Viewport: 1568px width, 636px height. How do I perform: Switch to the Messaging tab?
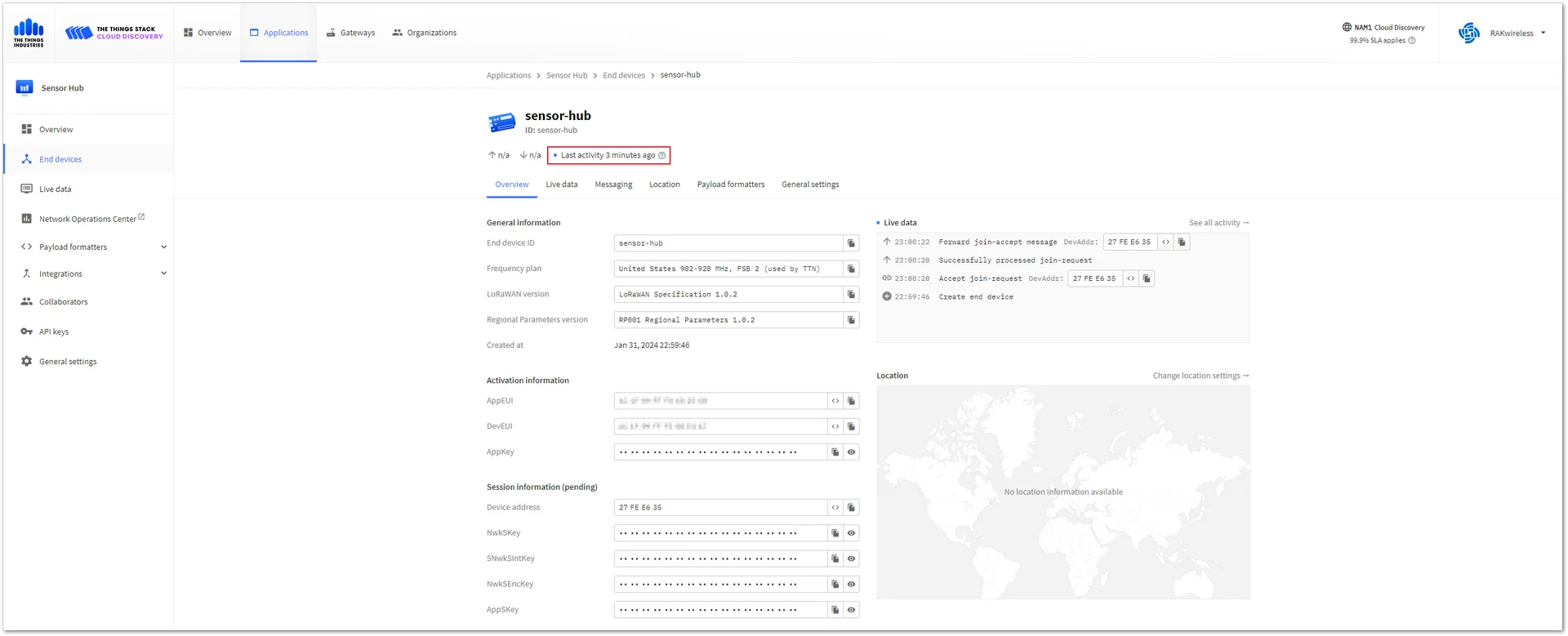point(613,185)
